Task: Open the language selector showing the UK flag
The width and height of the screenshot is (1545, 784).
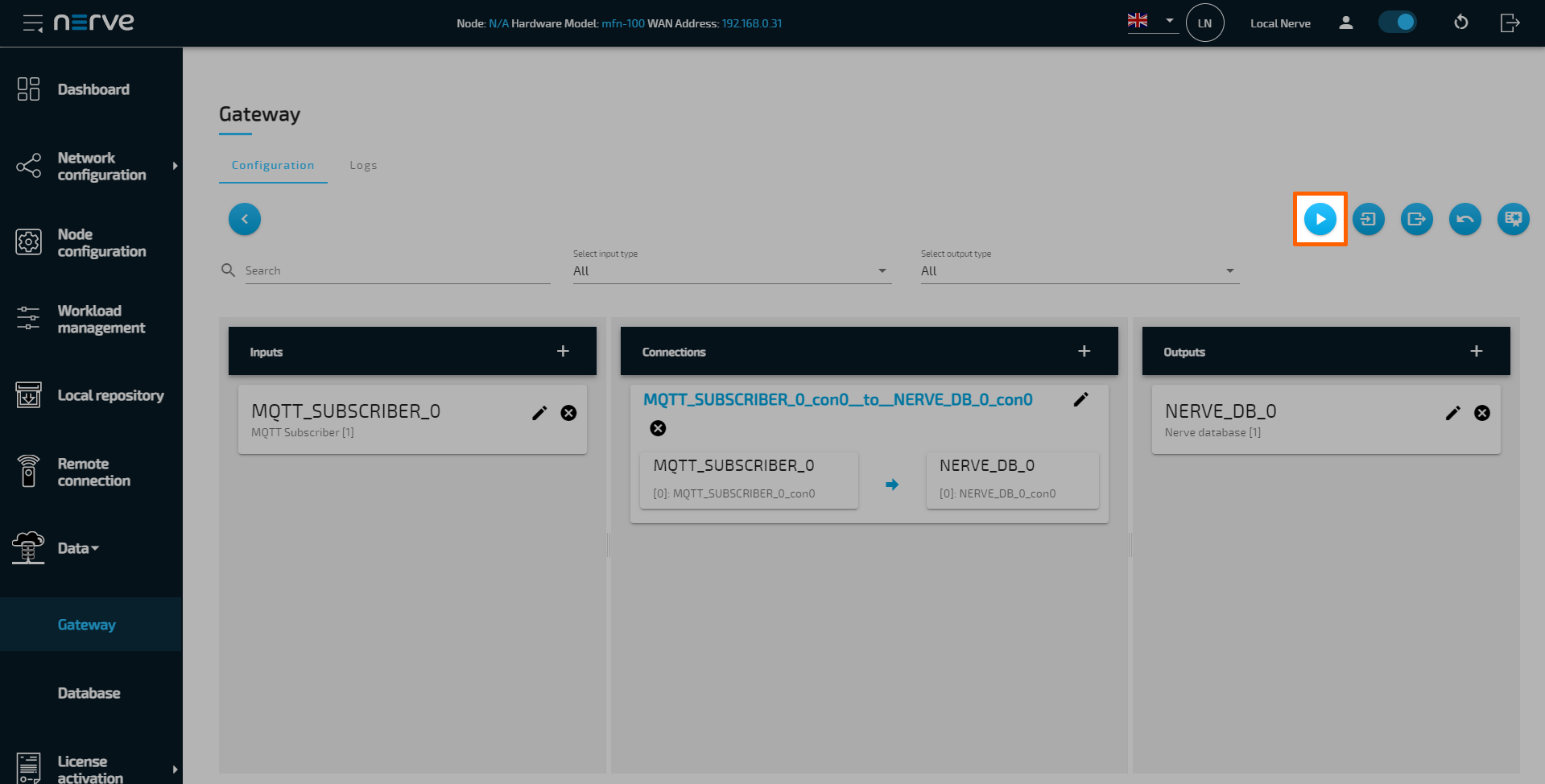Action: click(1151, 22)
